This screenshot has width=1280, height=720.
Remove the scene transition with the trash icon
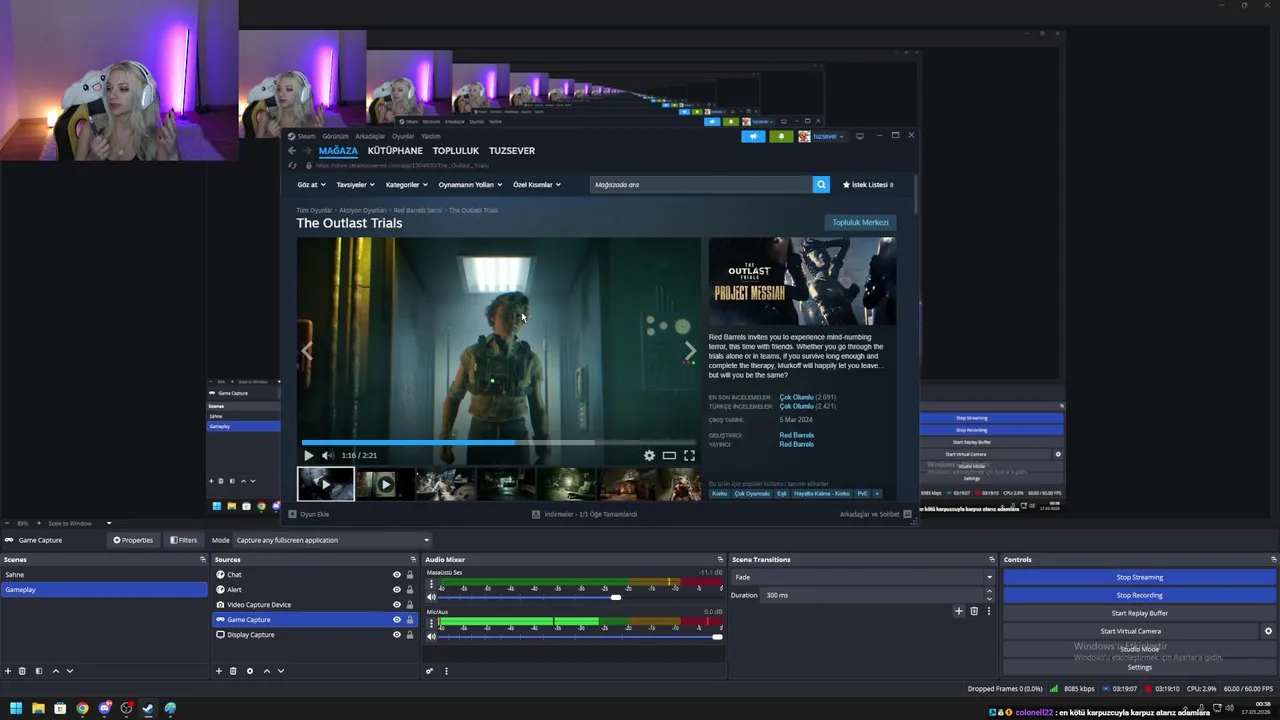974,611
